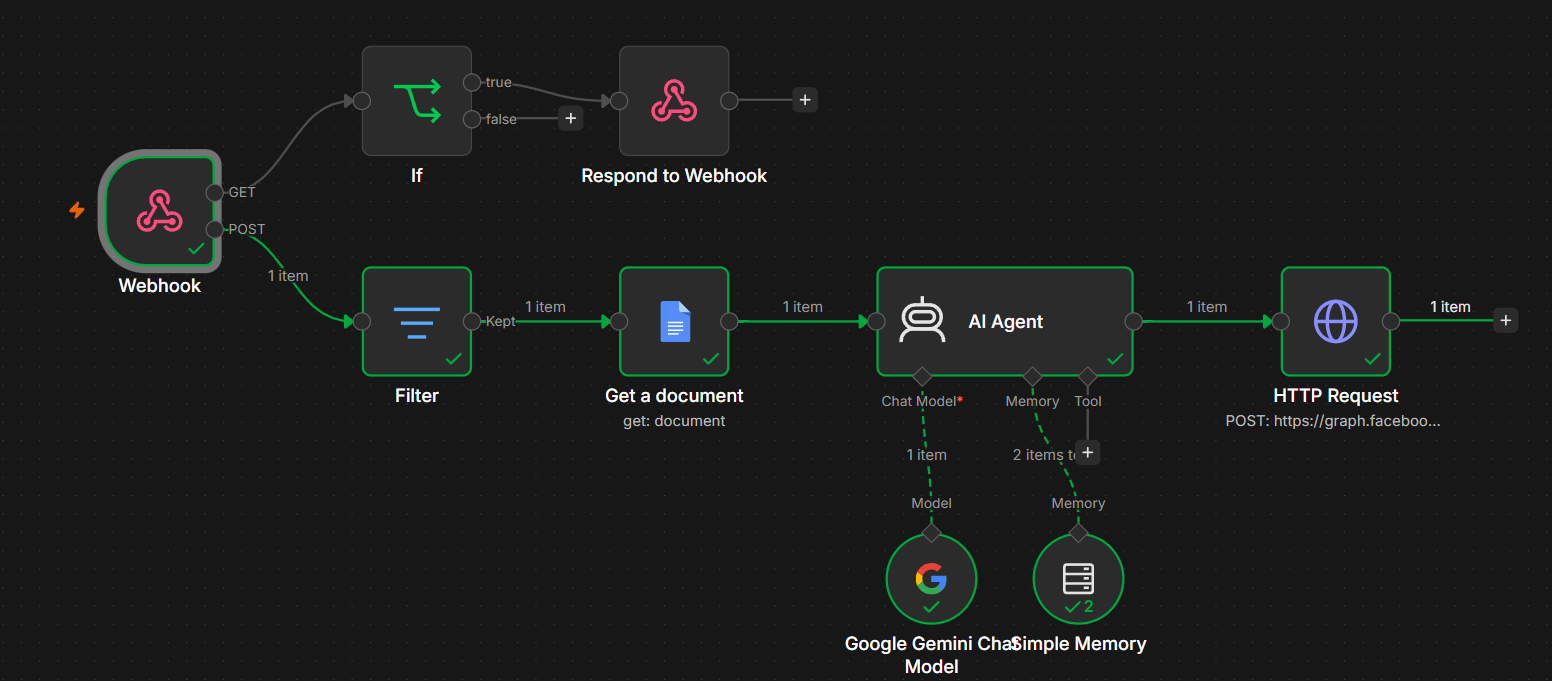Click "1 item" label above Google Gemini Model connector
The height and width of the screenshot is (681, 1552).
pyautogui.click(x=926, y=454)
